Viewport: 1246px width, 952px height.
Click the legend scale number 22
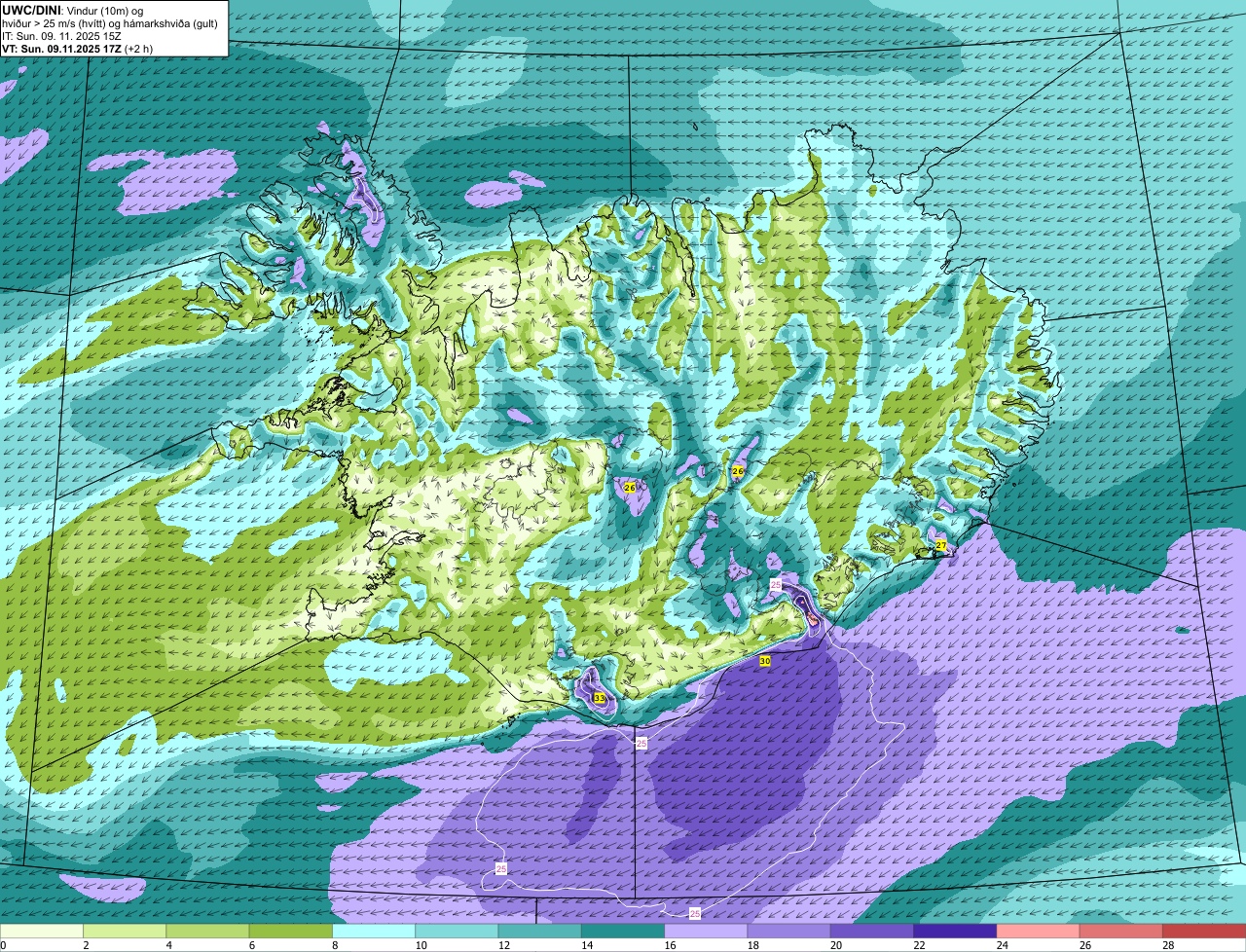pos(918,945)
